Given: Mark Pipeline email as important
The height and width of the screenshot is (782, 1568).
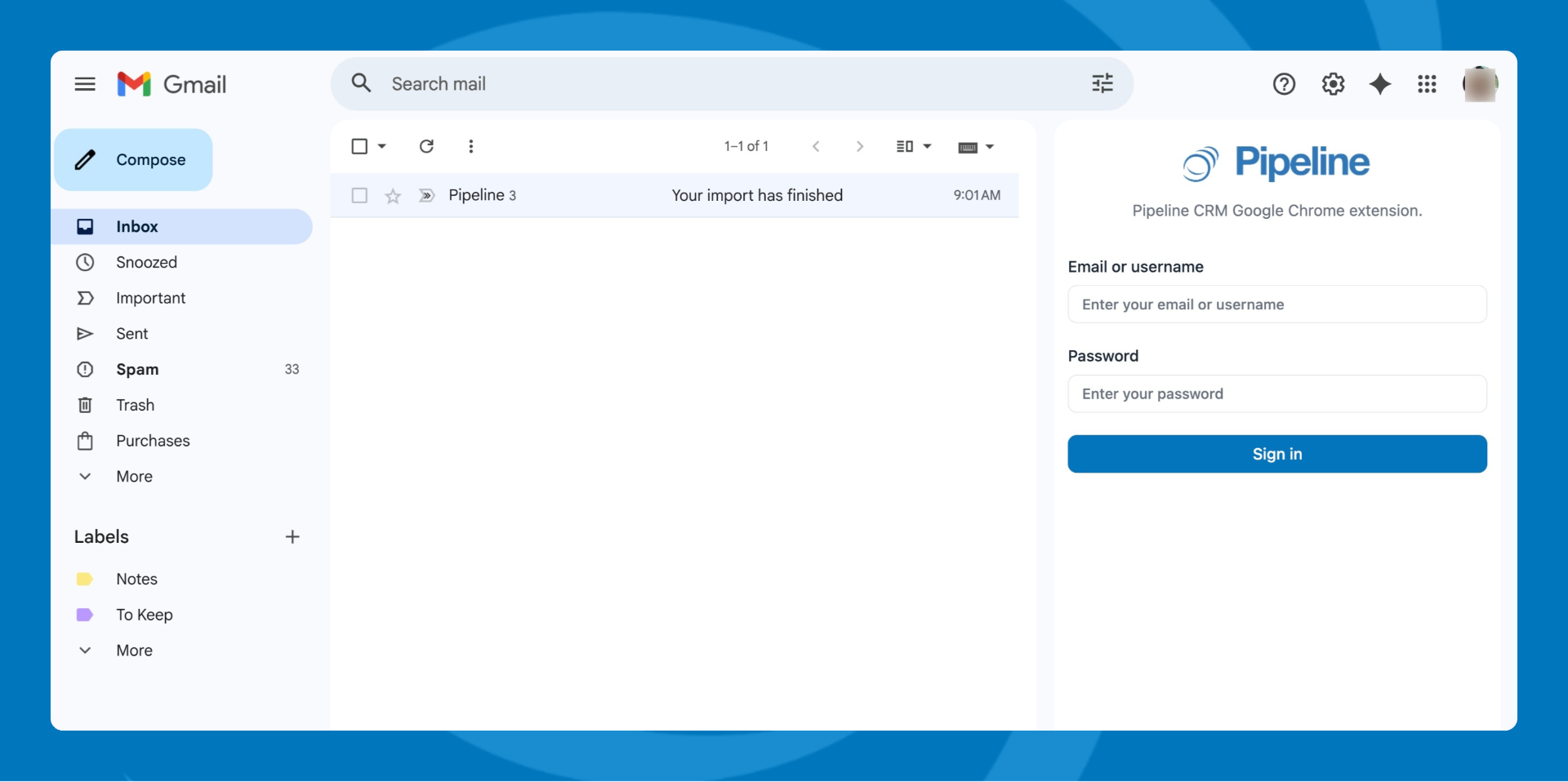Looking at the screenshot, I should tap(426, 196).
